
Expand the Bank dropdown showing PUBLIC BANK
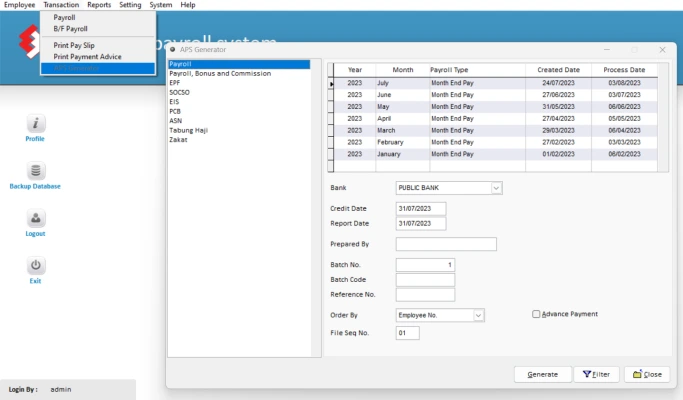496,187
